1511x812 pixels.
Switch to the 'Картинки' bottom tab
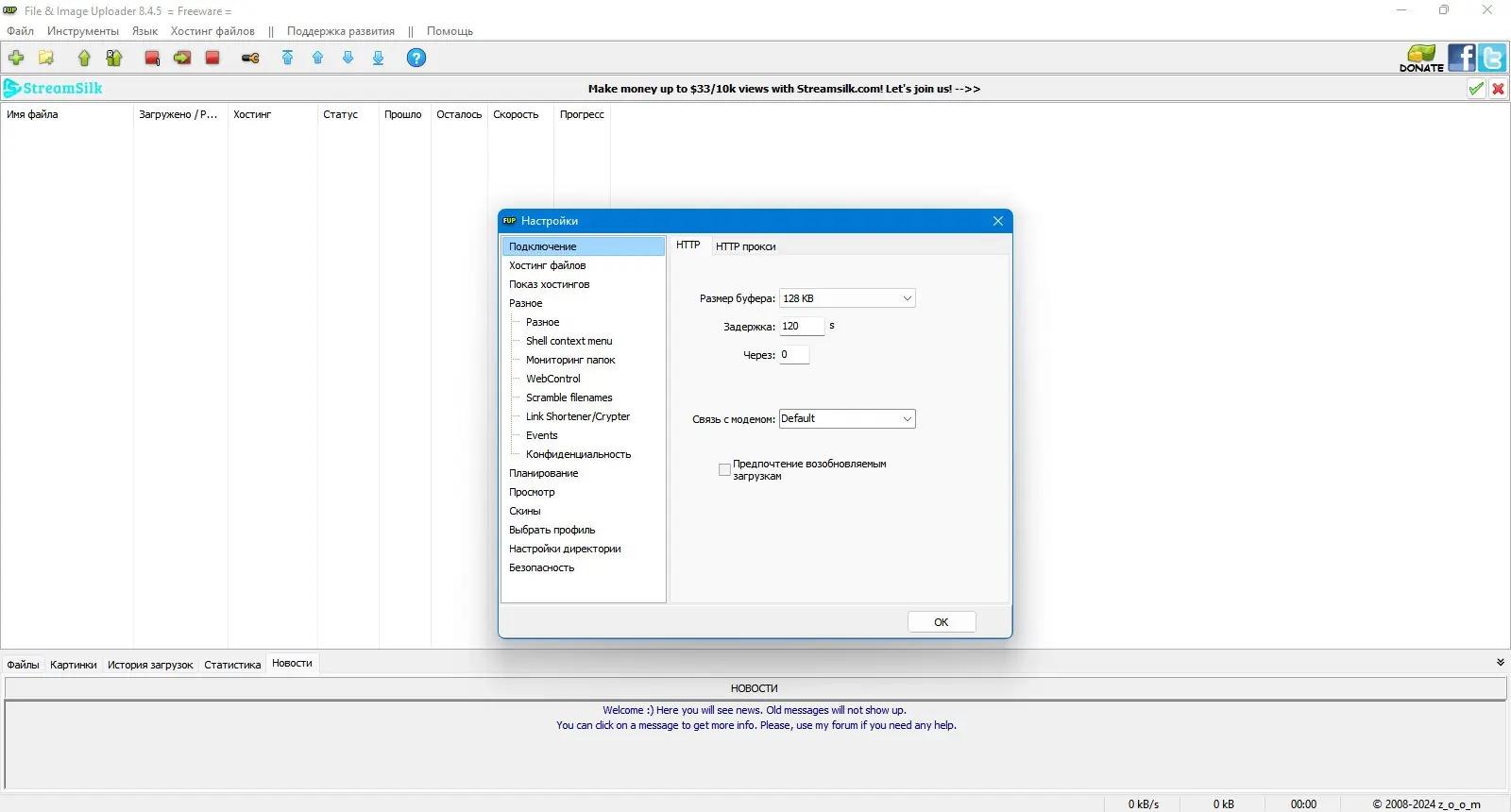(x=74, y=665)
